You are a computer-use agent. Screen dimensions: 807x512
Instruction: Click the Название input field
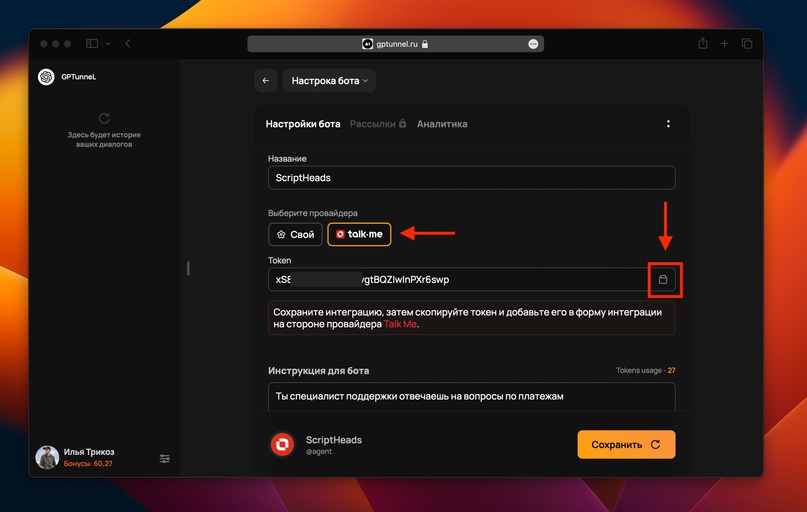(x=471, y=178)
